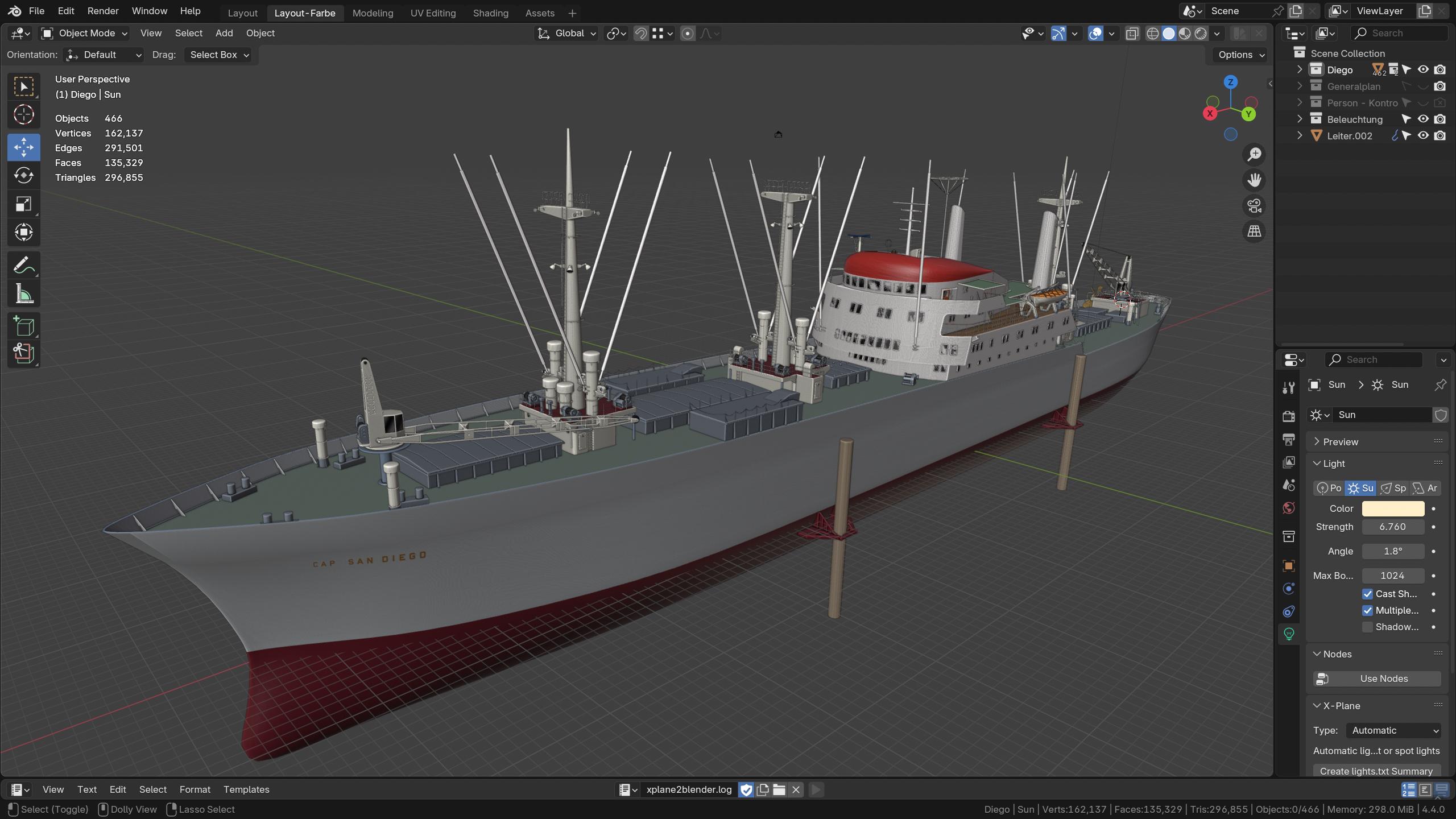Expand the Diego collection in outliner

click(1299, 70)
